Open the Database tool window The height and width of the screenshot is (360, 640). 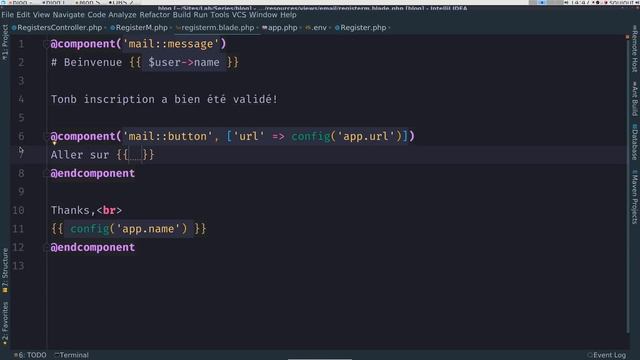click(635, 142)
